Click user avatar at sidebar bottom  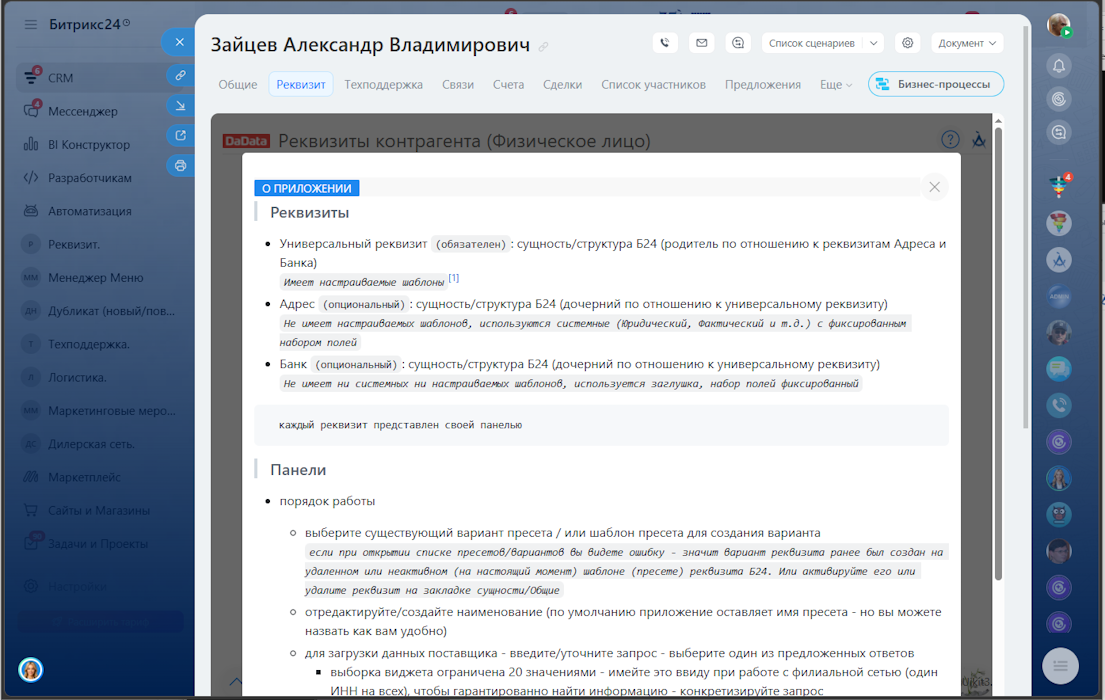(x=30, y=669)
